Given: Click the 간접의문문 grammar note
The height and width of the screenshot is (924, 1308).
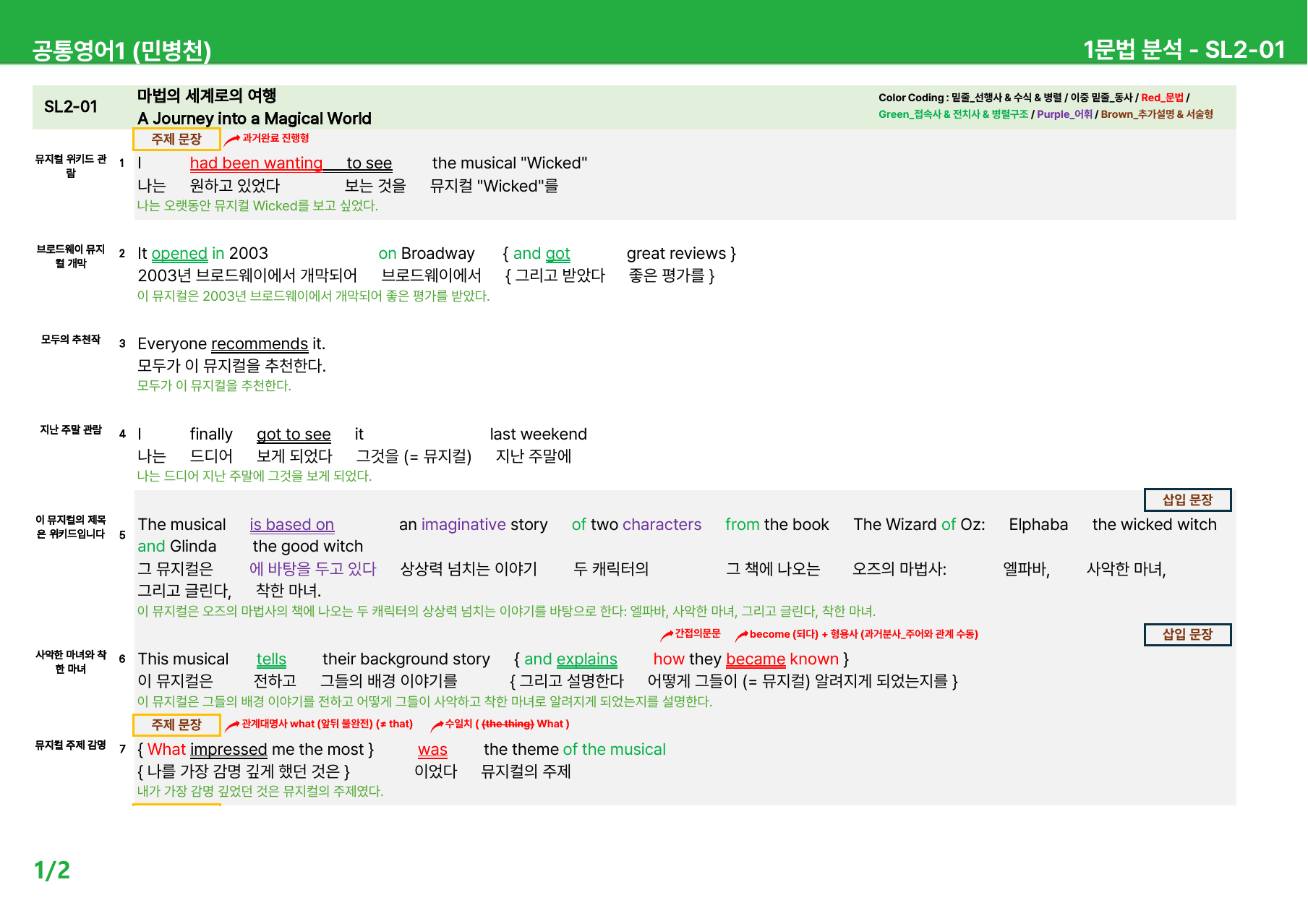Looking at the screenshot, I should pyautogui.click(x=697, y=634).
